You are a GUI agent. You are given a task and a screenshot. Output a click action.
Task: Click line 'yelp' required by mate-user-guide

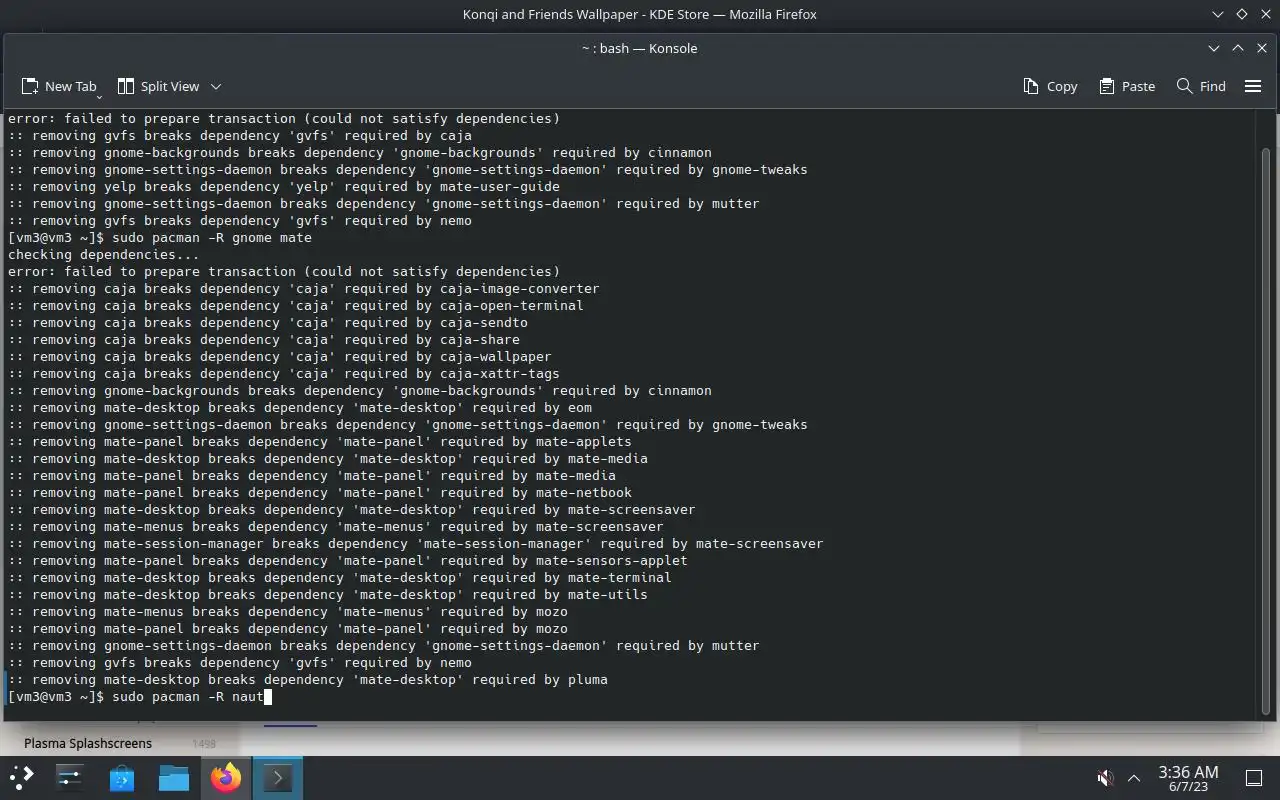pos(284,186)
